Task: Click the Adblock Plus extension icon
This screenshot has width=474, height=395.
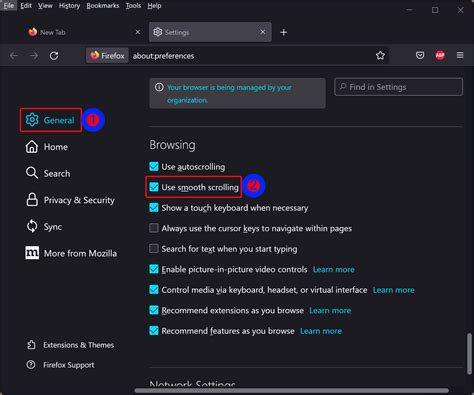Action: pos(440,55)
